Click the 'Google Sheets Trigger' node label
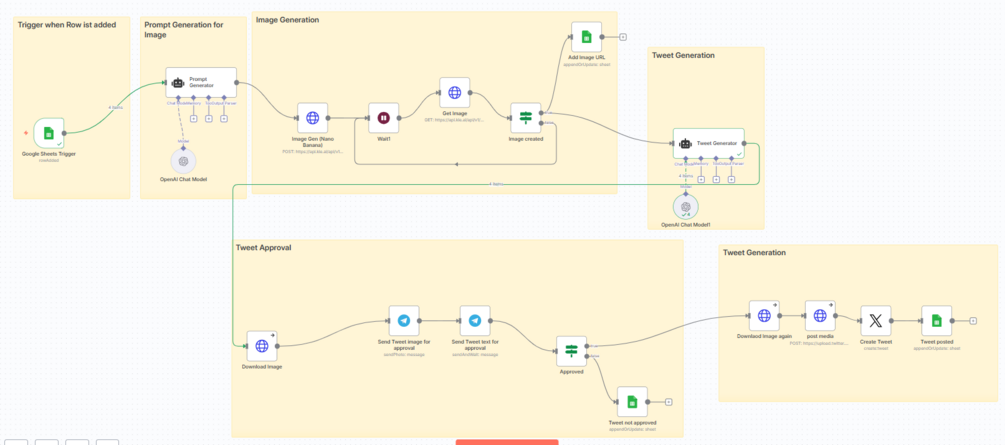Viewport: 1005px width, 445px height. 49,155
